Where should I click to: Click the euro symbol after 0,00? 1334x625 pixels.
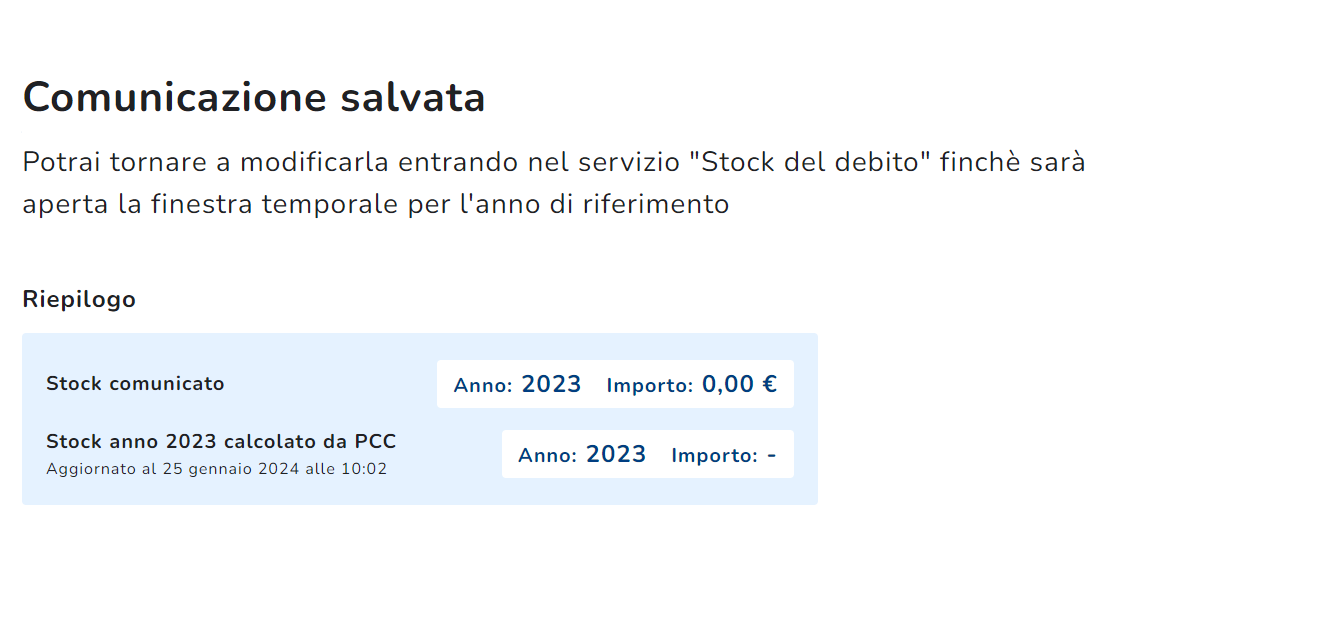769,384
